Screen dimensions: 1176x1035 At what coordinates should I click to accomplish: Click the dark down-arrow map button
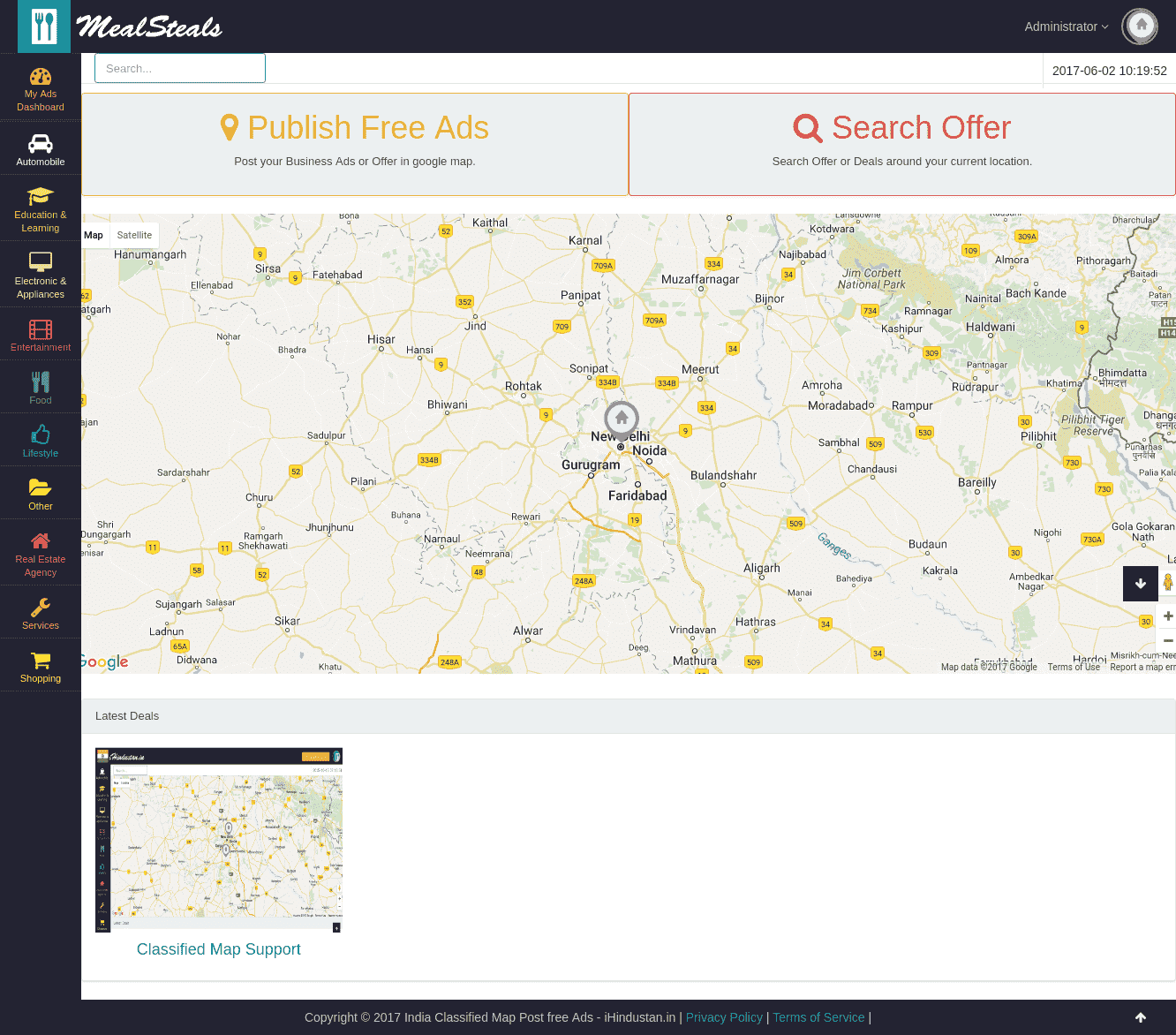[1140, 584]
